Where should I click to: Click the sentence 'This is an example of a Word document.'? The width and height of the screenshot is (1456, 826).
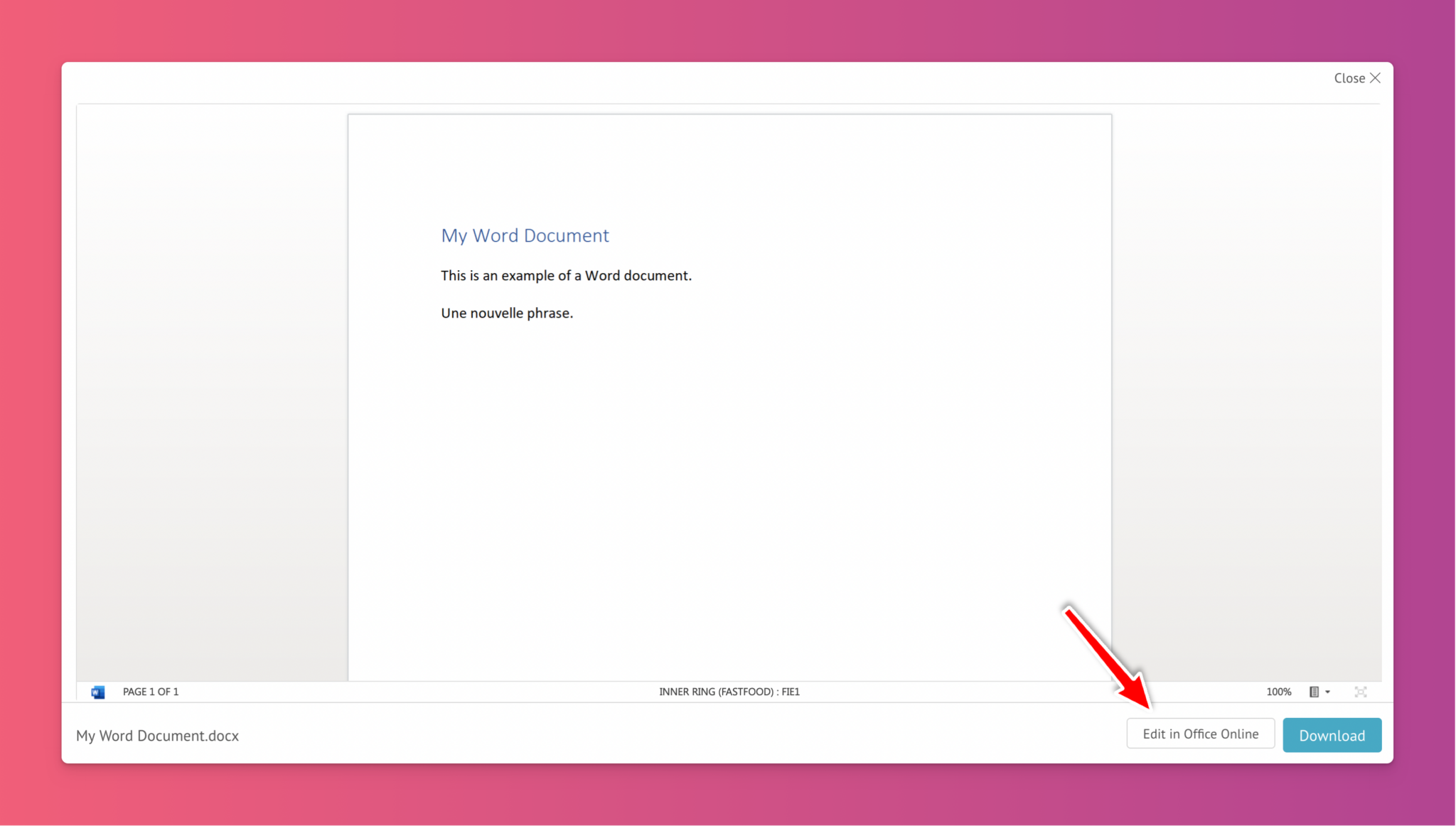566,276
